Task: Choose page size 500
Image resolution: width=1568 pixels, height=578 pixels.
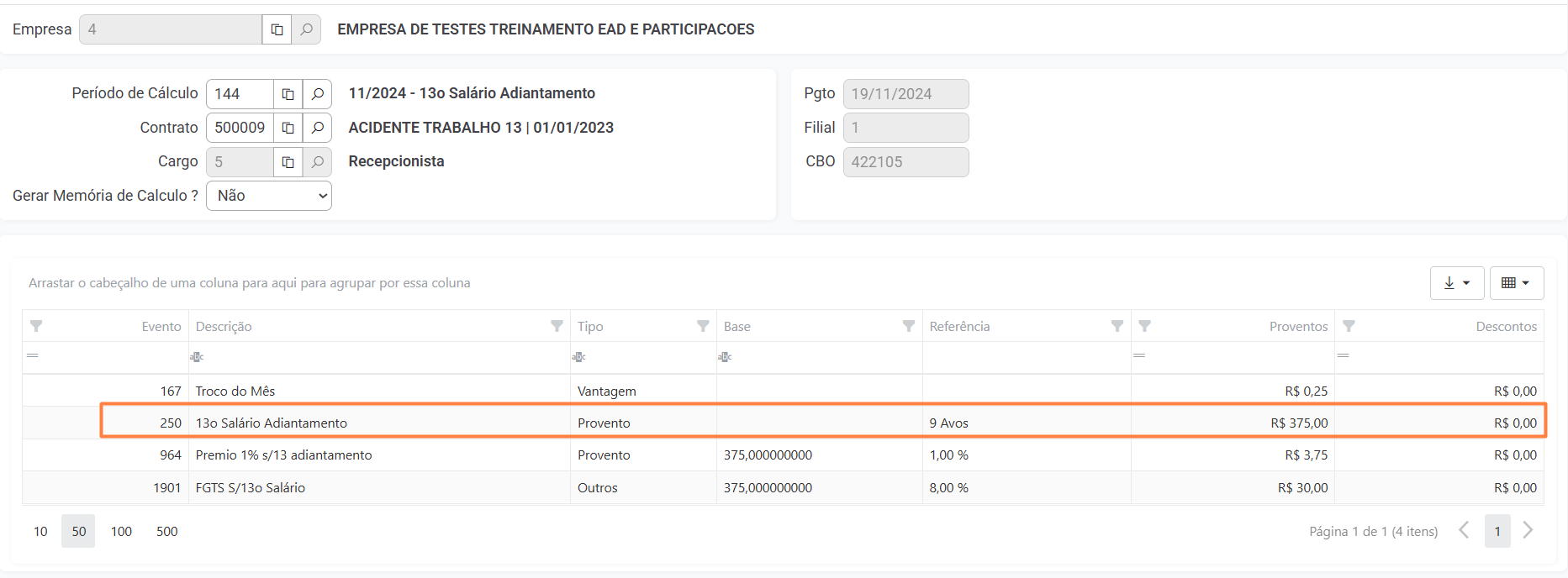Action: click(166, 531)
